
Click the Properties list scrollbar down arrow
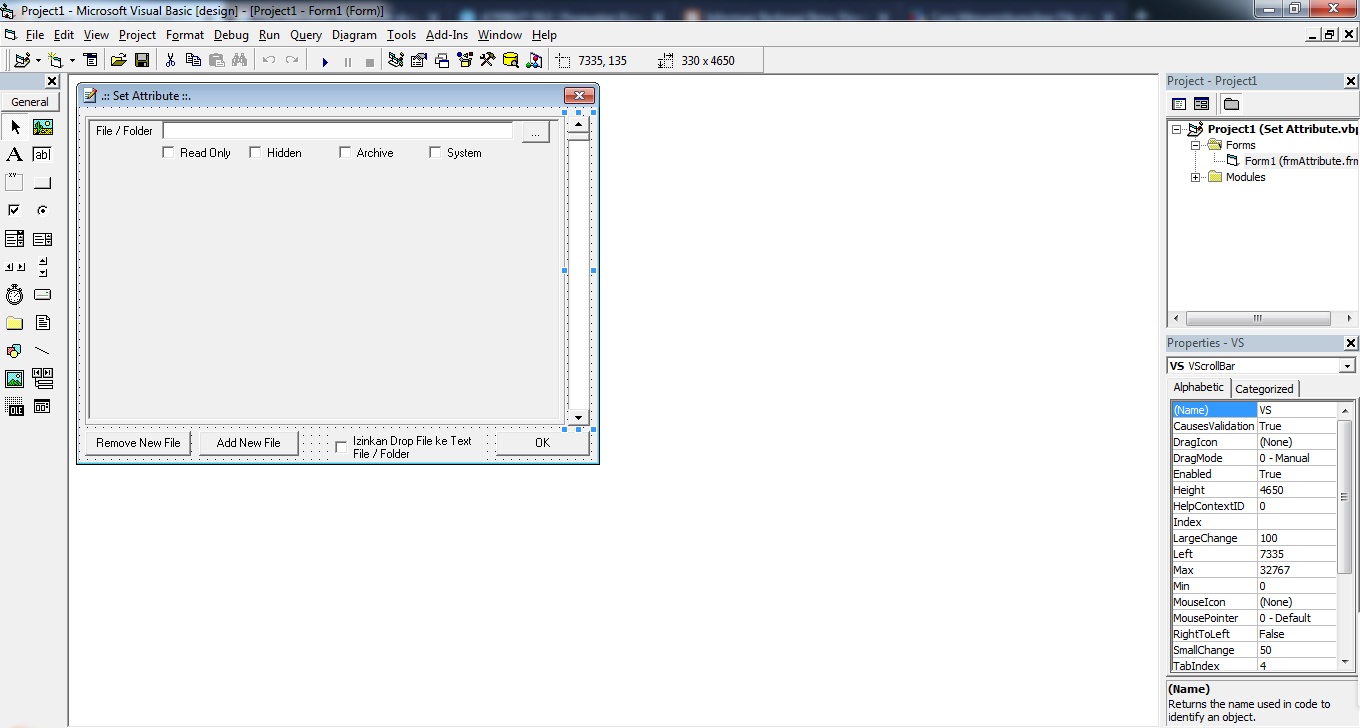pos(1345,662)
